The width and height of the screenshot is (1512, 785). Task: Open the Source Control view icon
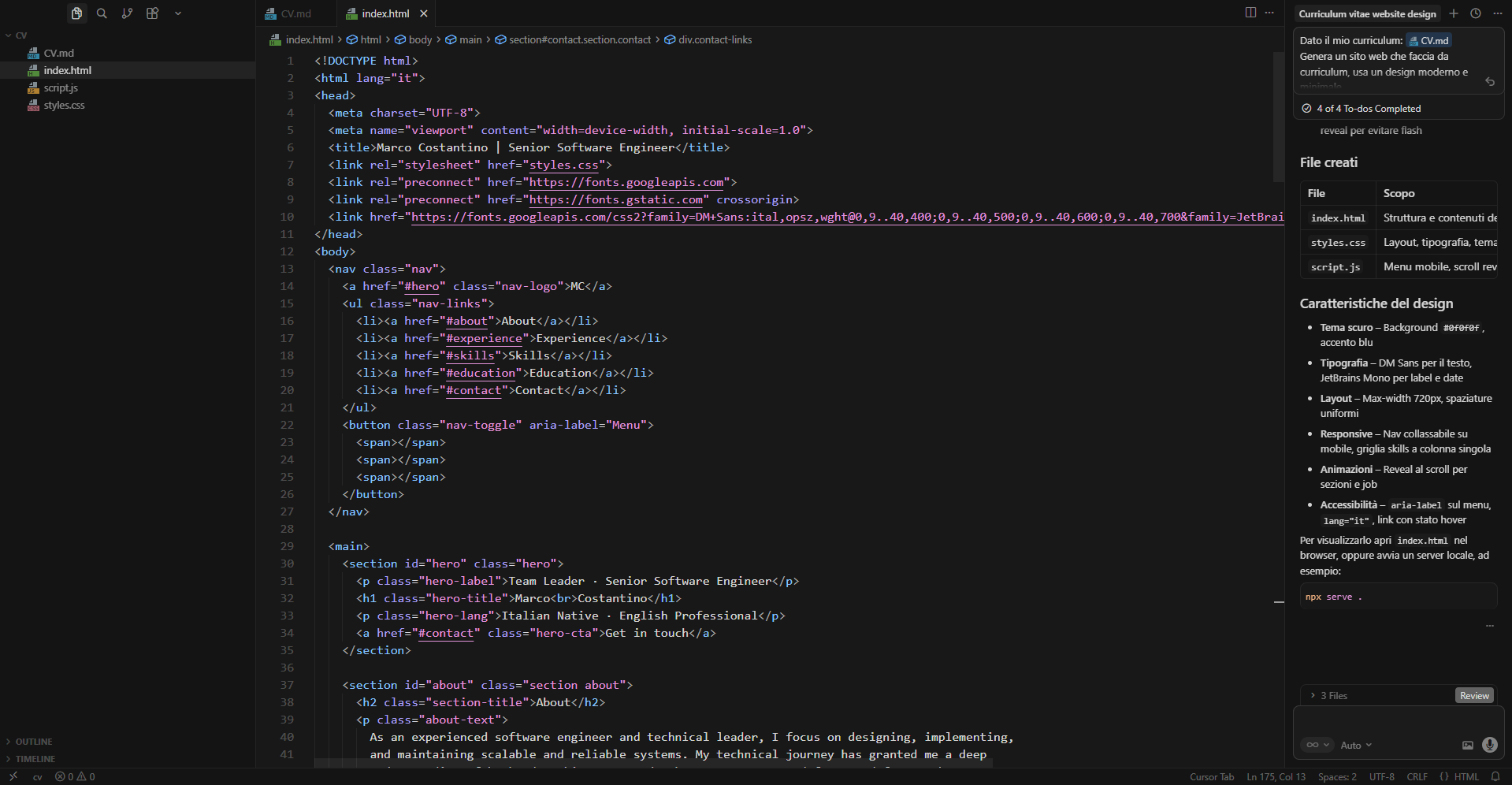point(127,13)
